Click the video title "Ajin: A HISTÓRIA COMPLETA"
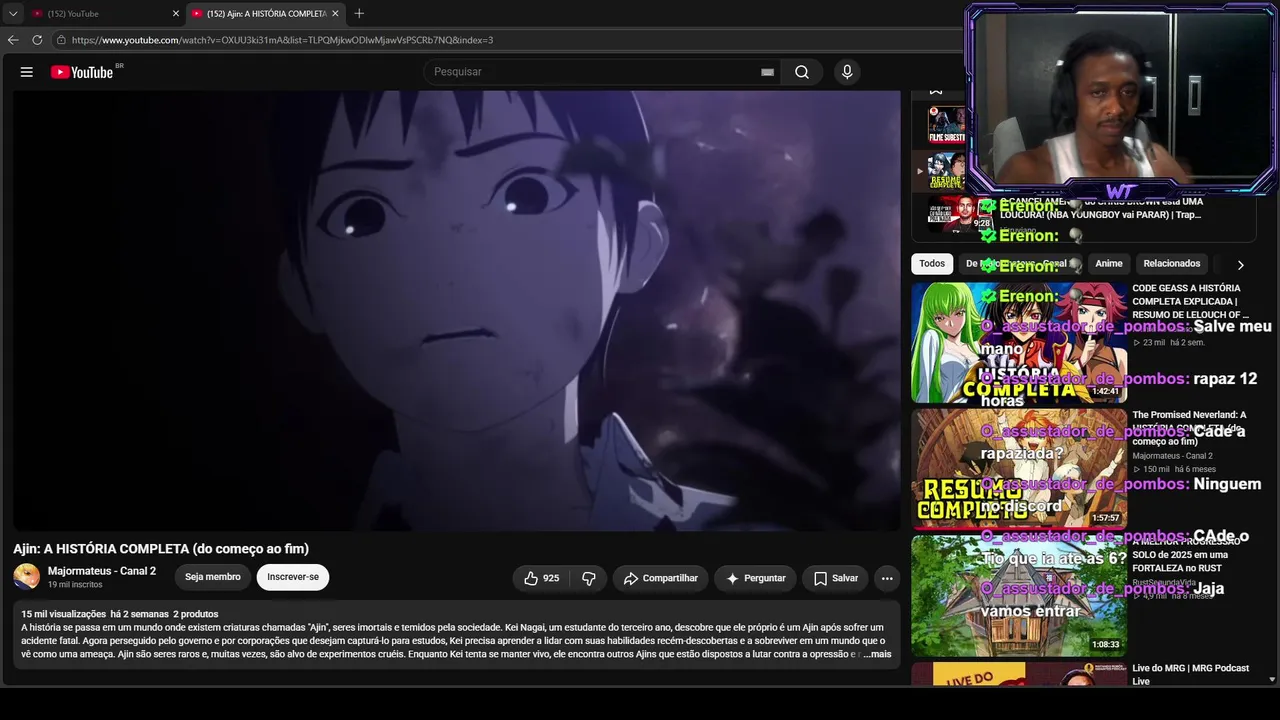1280x720 pixels. (x=161, y=549)
